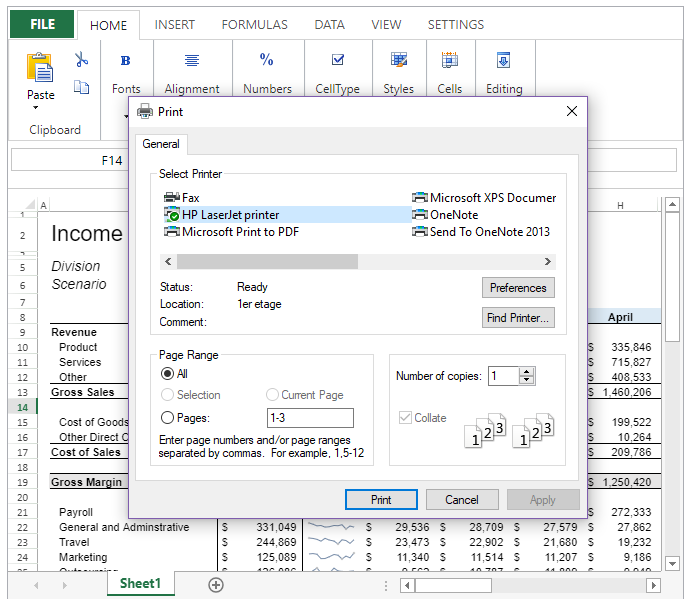Select the Pages radio button
691x606 pixels.
tap(168, 418)
